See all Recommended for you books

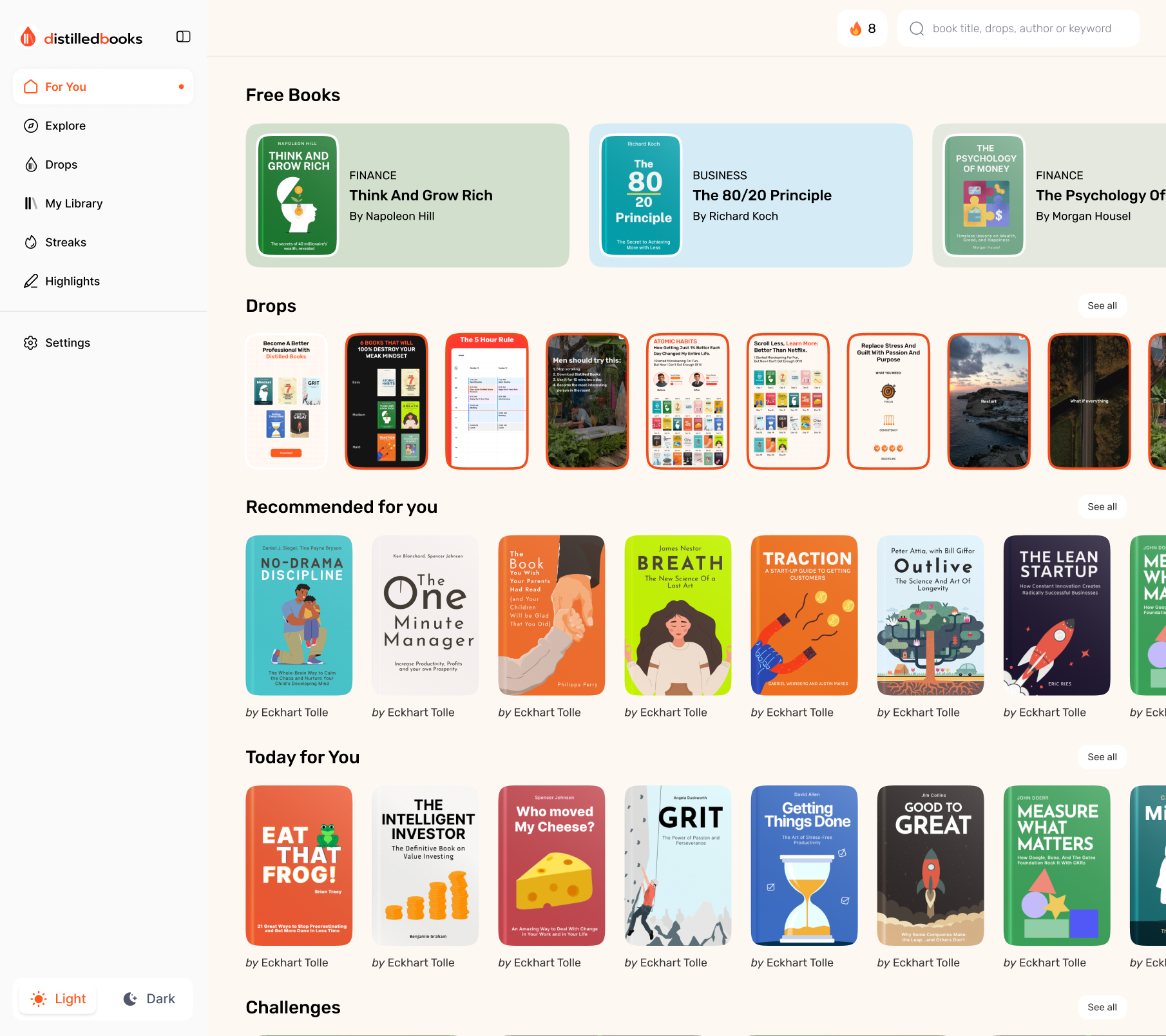tap(1102, 506)
